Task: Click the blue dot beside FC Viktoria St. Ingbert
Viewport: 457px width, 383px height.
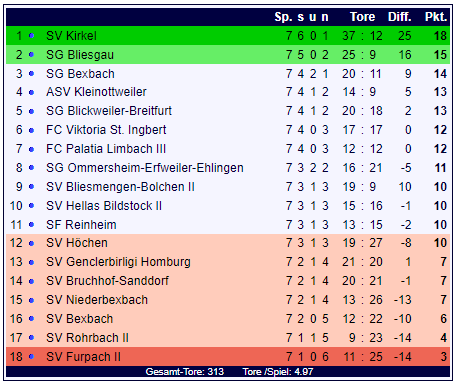Action: pos(31,130)
